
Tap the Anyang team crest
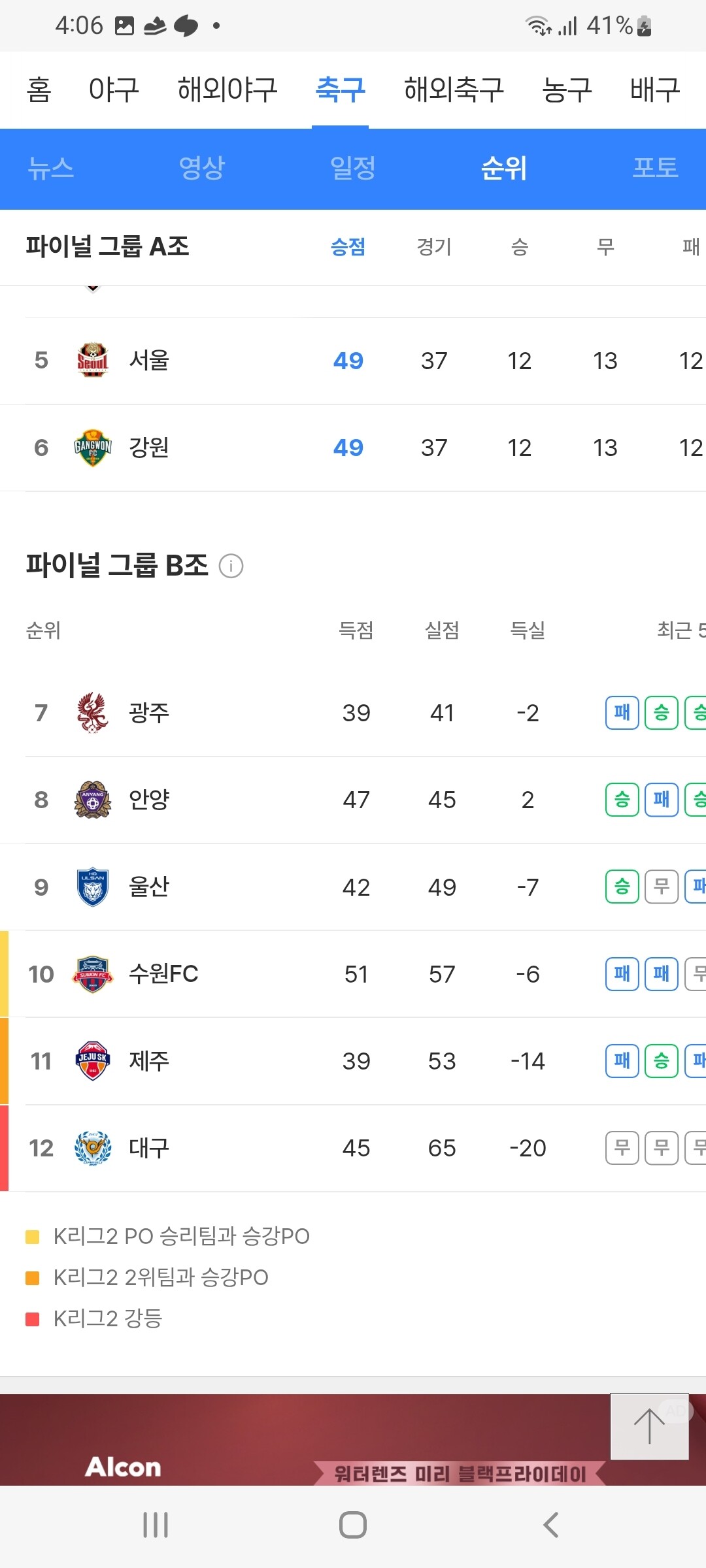click(93, 800)
